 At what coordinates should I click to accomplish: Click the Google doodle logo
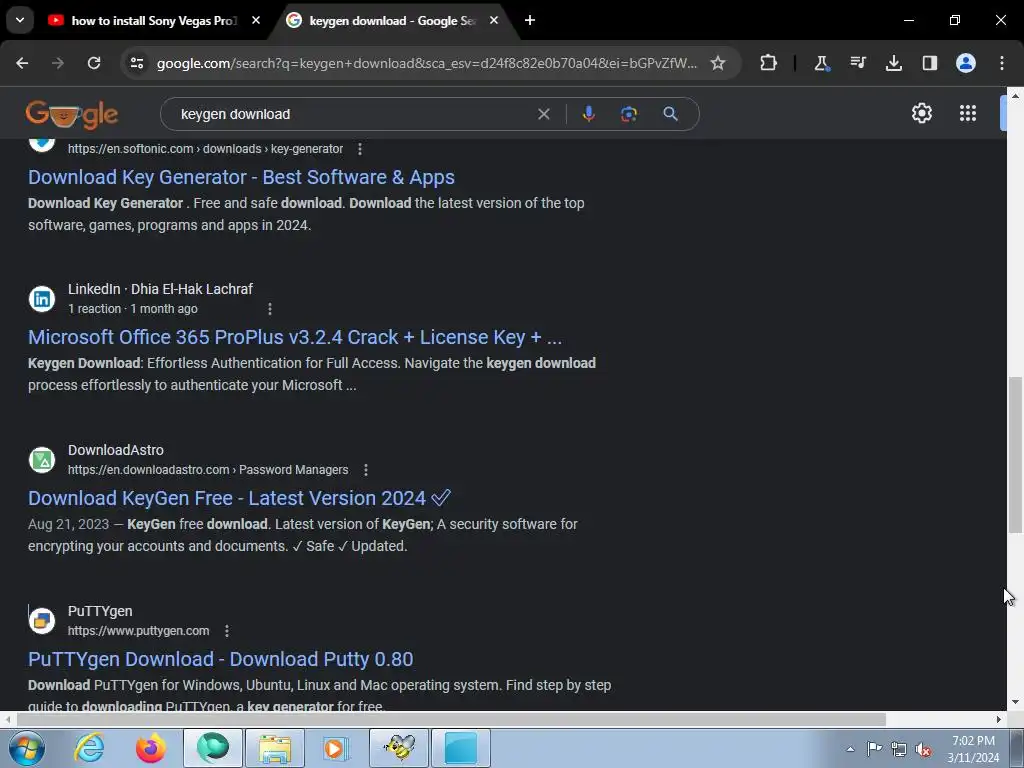point(72,115)
